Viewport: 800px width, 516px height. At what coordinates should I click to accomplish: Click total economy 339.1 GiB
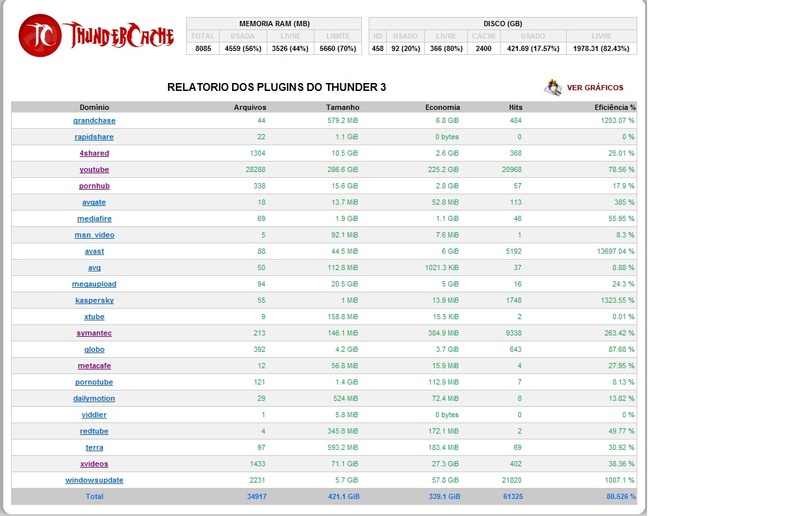[444, 496]
